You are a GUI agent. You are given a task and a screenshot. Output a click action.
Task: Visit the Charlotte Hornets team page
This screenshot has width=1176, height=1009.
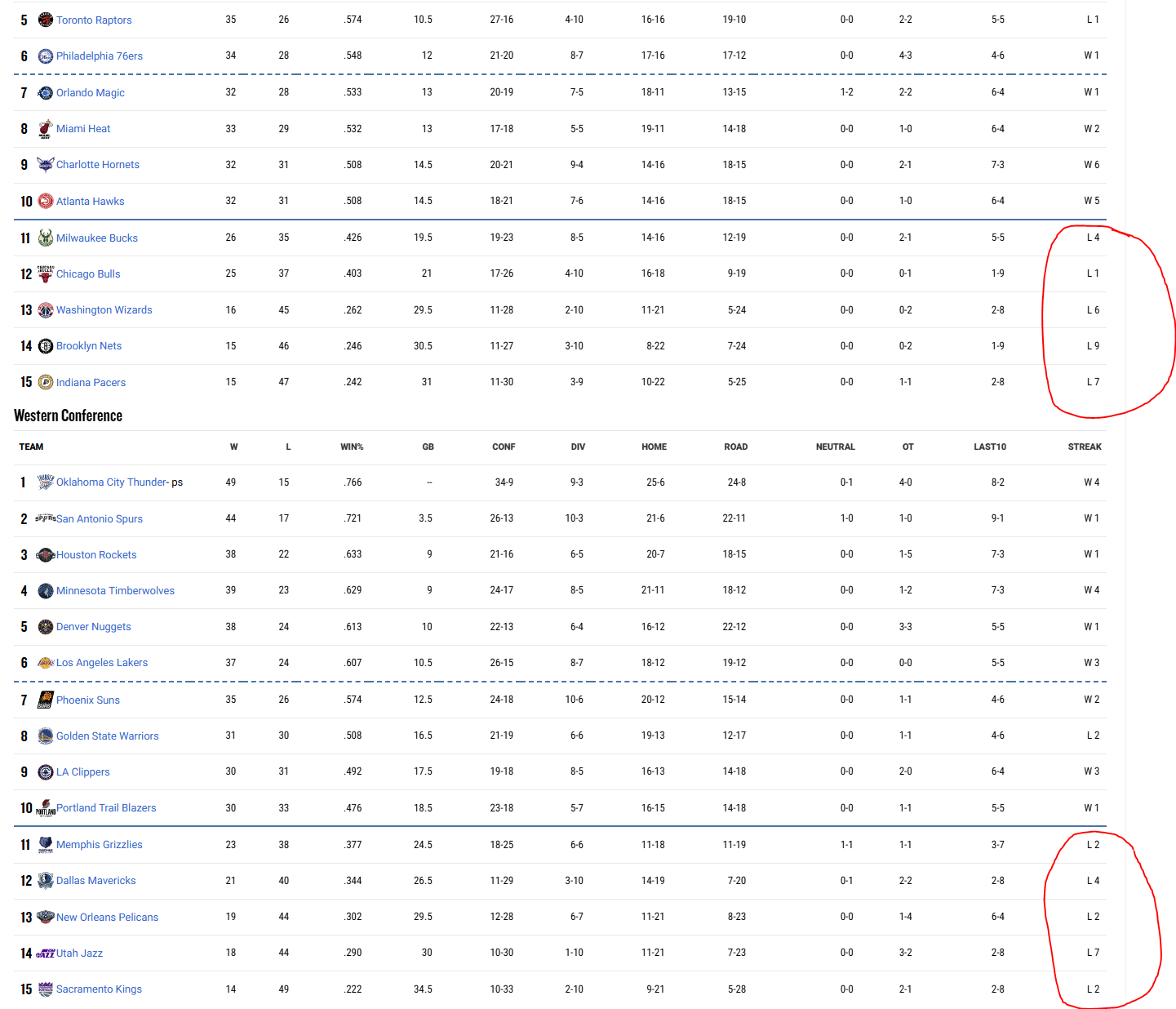98,164
